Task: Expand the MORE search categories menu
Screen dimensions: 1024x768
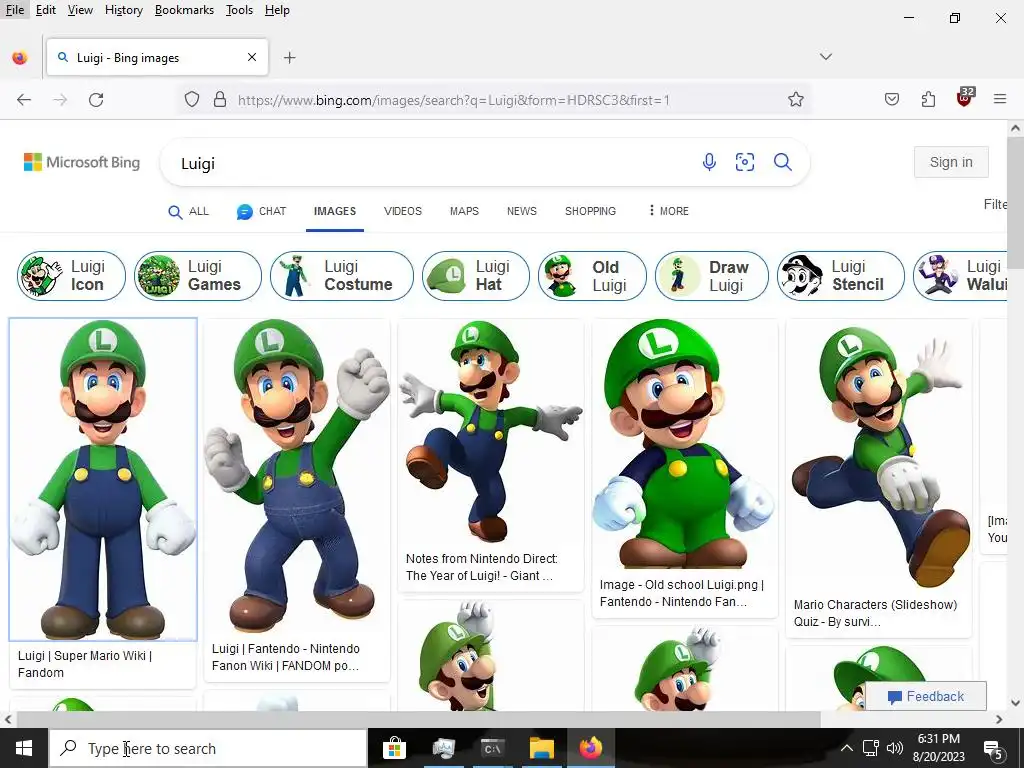Action: [x=668, y=211]
